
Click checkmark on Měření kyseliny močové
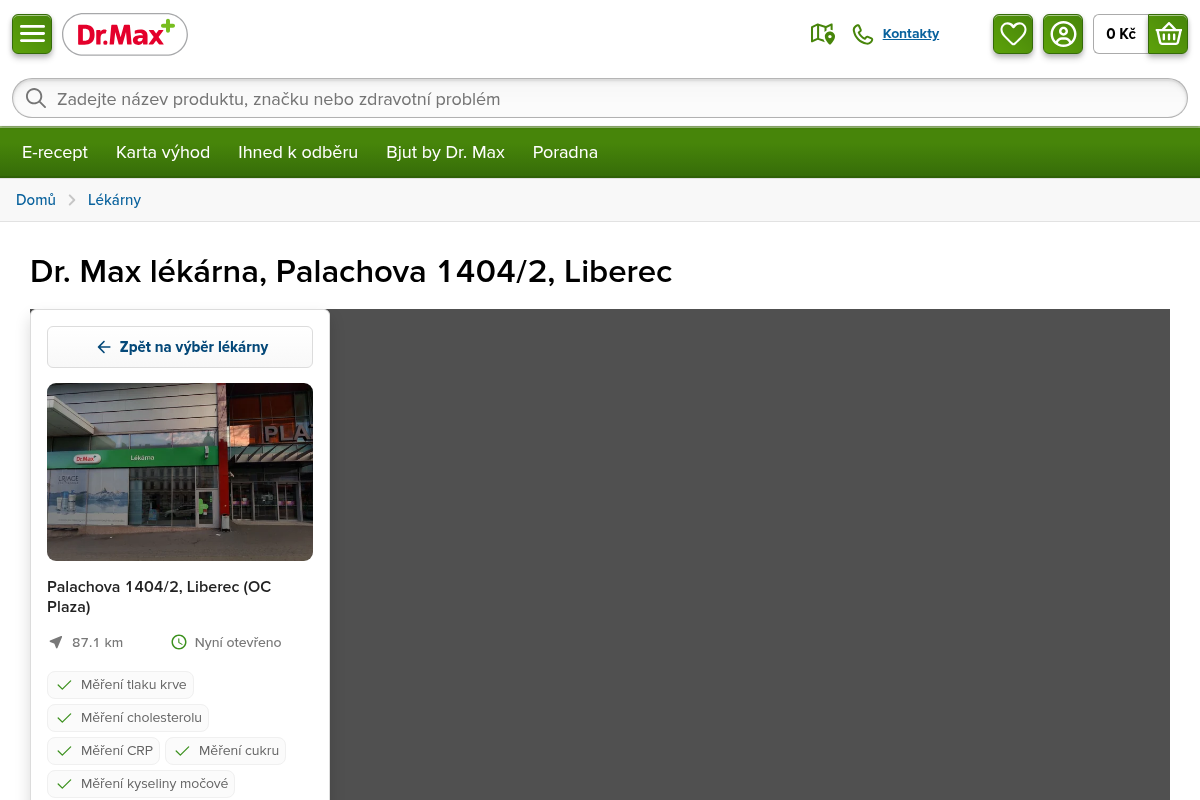(x=64, y=784)
